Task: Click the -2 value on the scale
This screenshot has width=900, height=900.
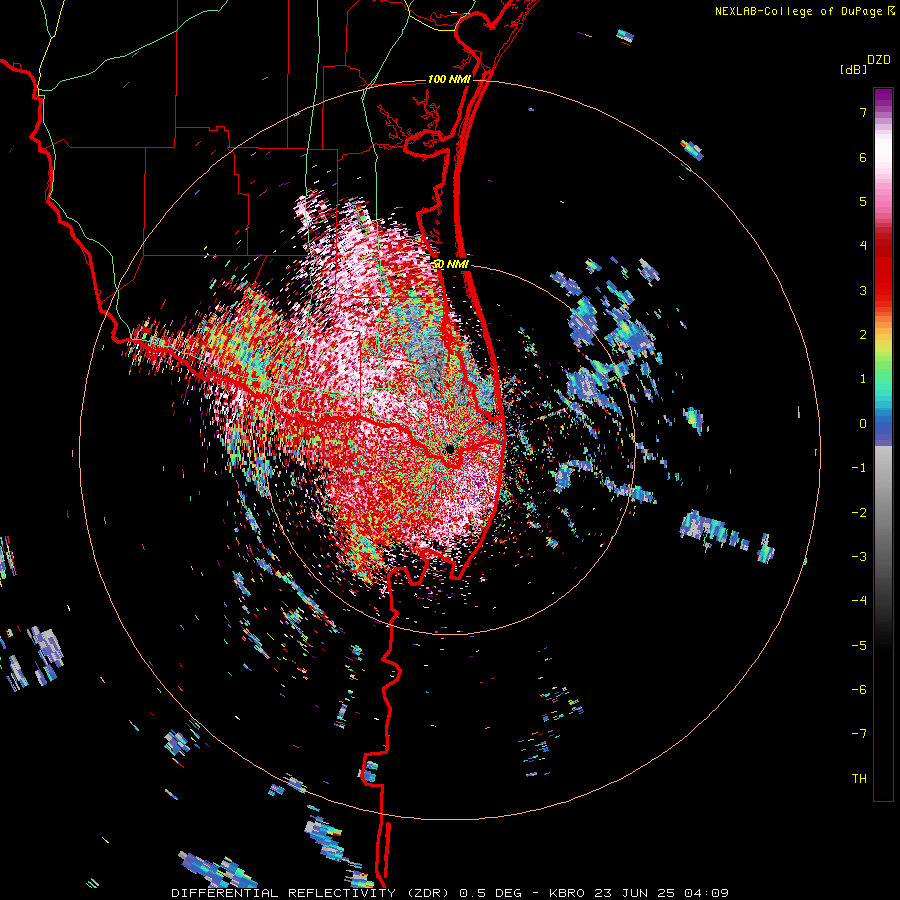Action: 859,513
